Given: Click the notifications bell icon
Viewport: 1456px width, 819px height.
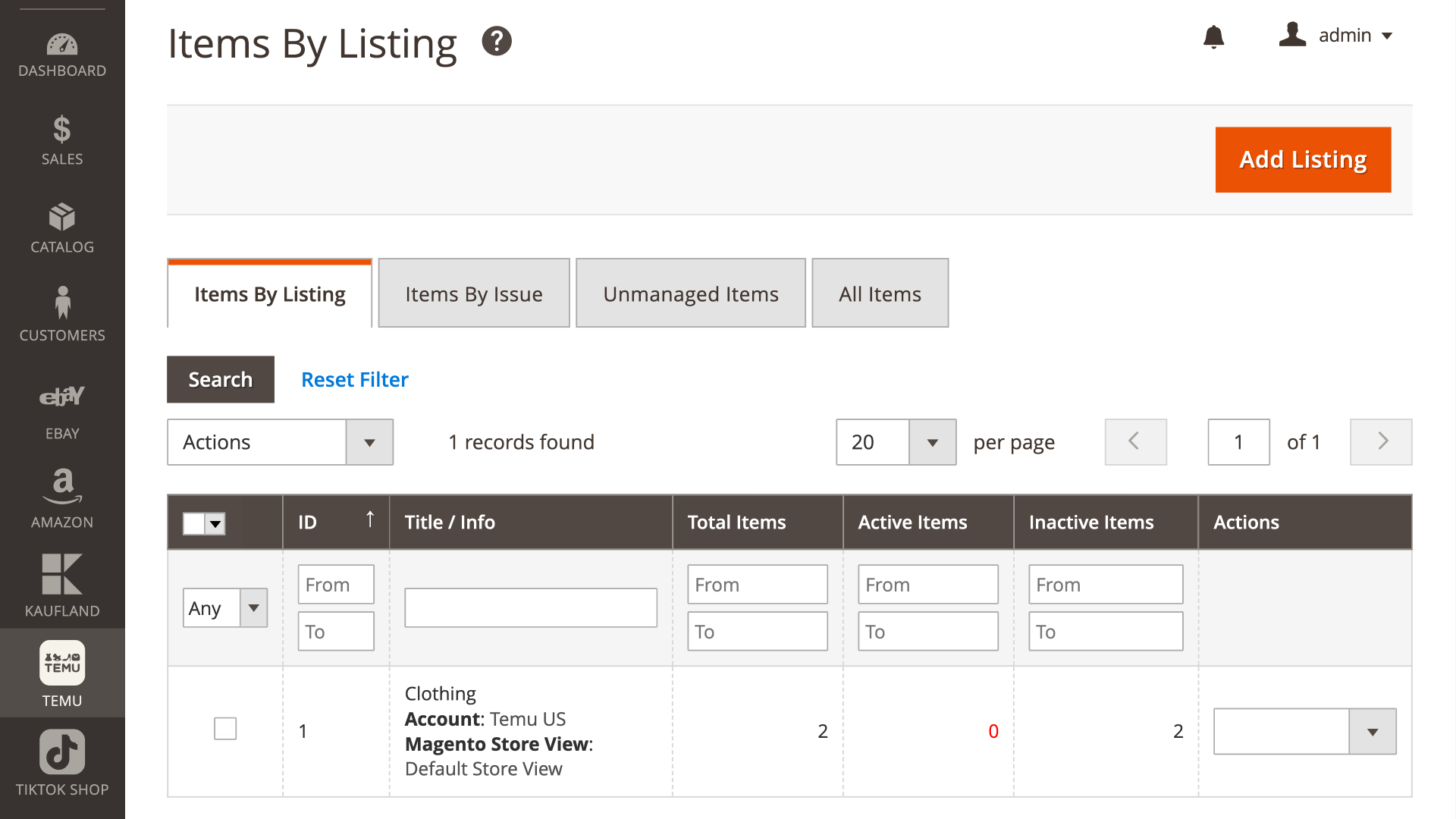Looking at the screenshot, I should pyautogui.click(x=1213, y=36).
